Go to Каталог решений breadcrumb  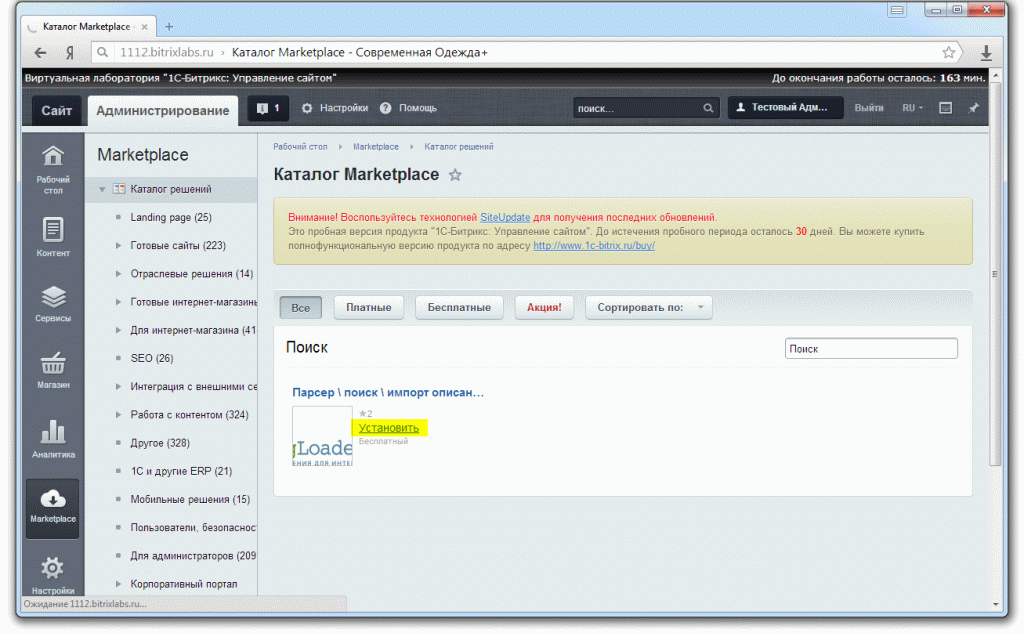(458, 147)
